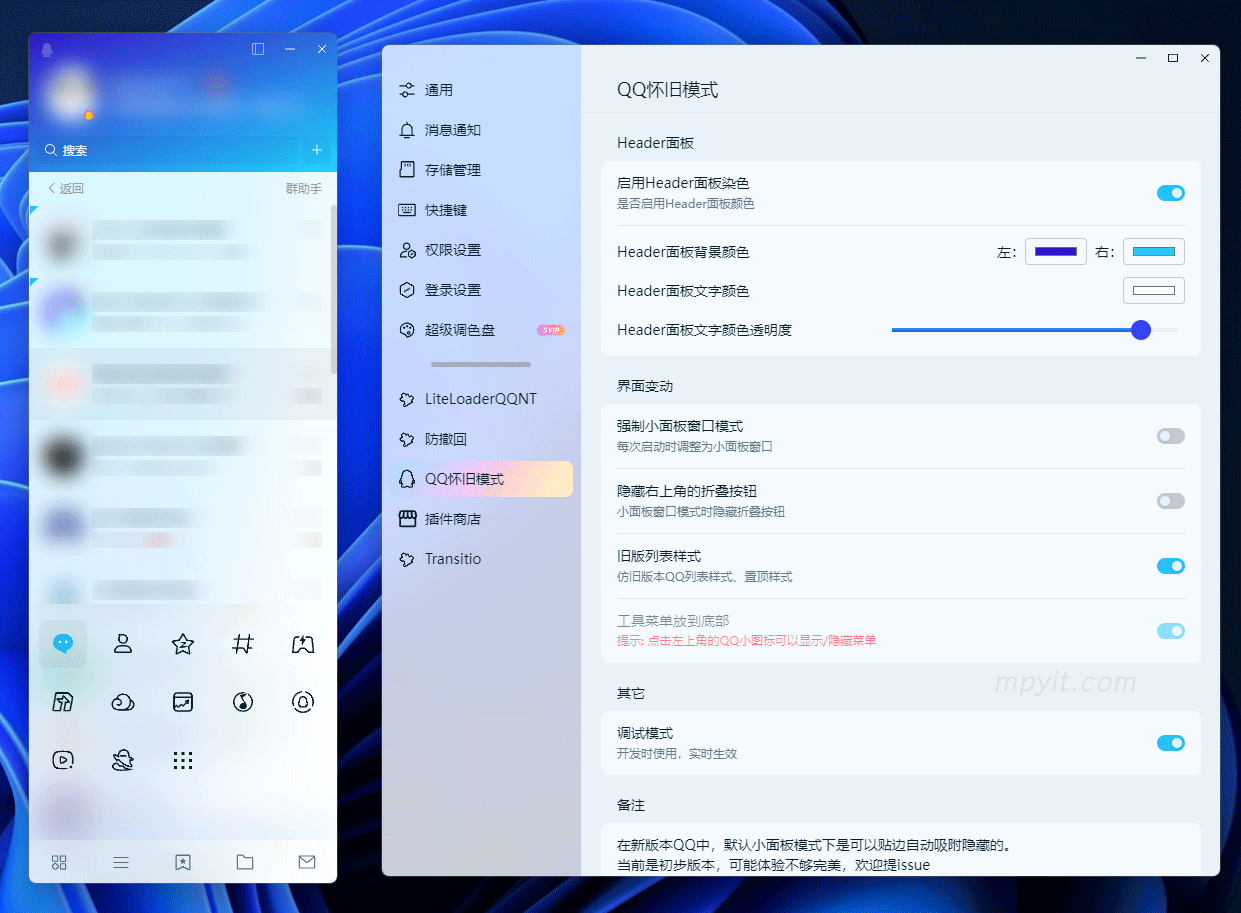The width and height of the screenshot is (1241, 913).
Task: Toggle 启用Header面板染色 switch
Action: (x=1171, y=193)
